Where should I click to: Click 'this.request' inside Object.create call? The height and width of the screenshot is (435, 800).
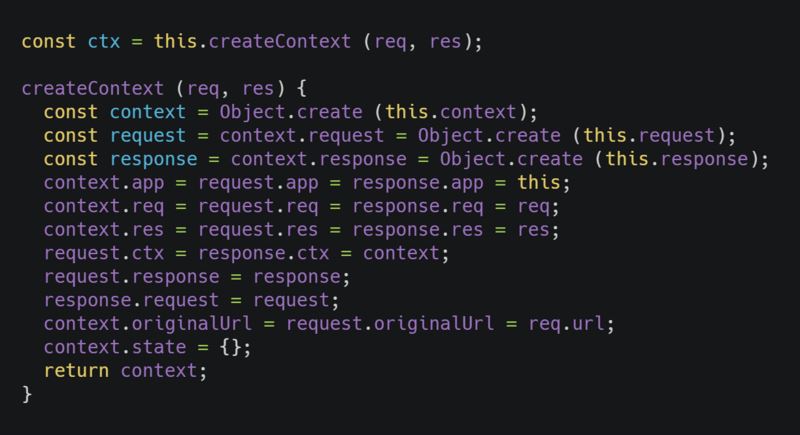click(649, 136)
